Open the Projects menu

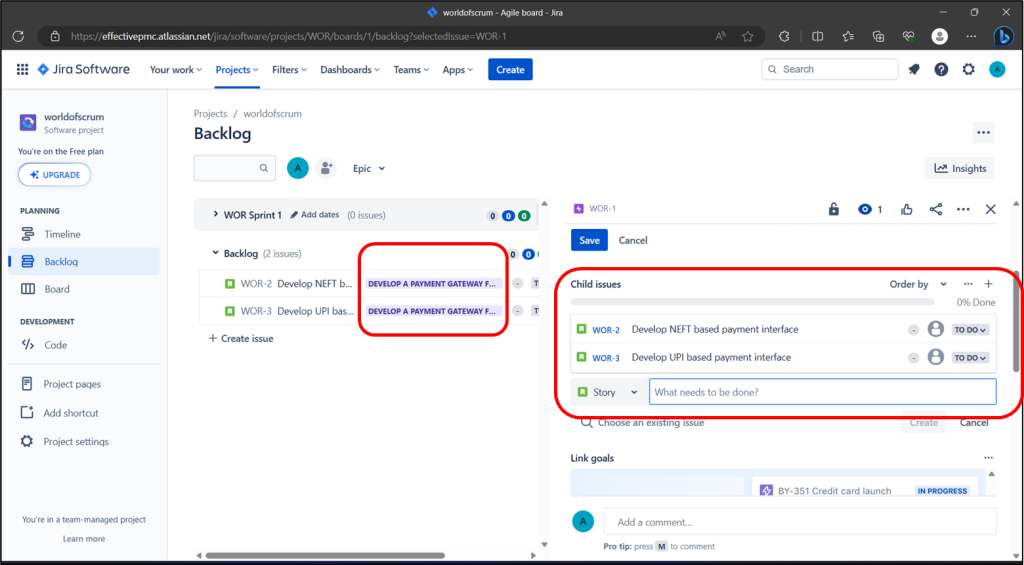[x=237, y=69]
